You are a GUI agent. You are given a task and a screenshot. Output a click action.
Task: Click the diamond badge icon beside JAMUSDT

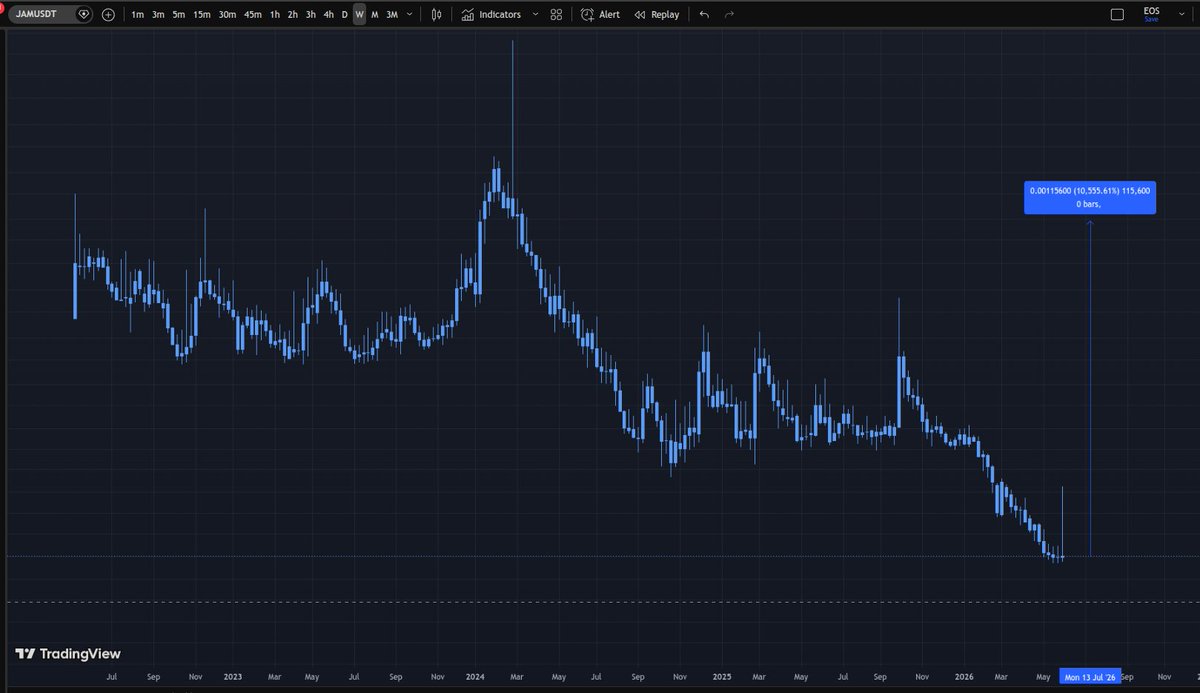[83, 15]
